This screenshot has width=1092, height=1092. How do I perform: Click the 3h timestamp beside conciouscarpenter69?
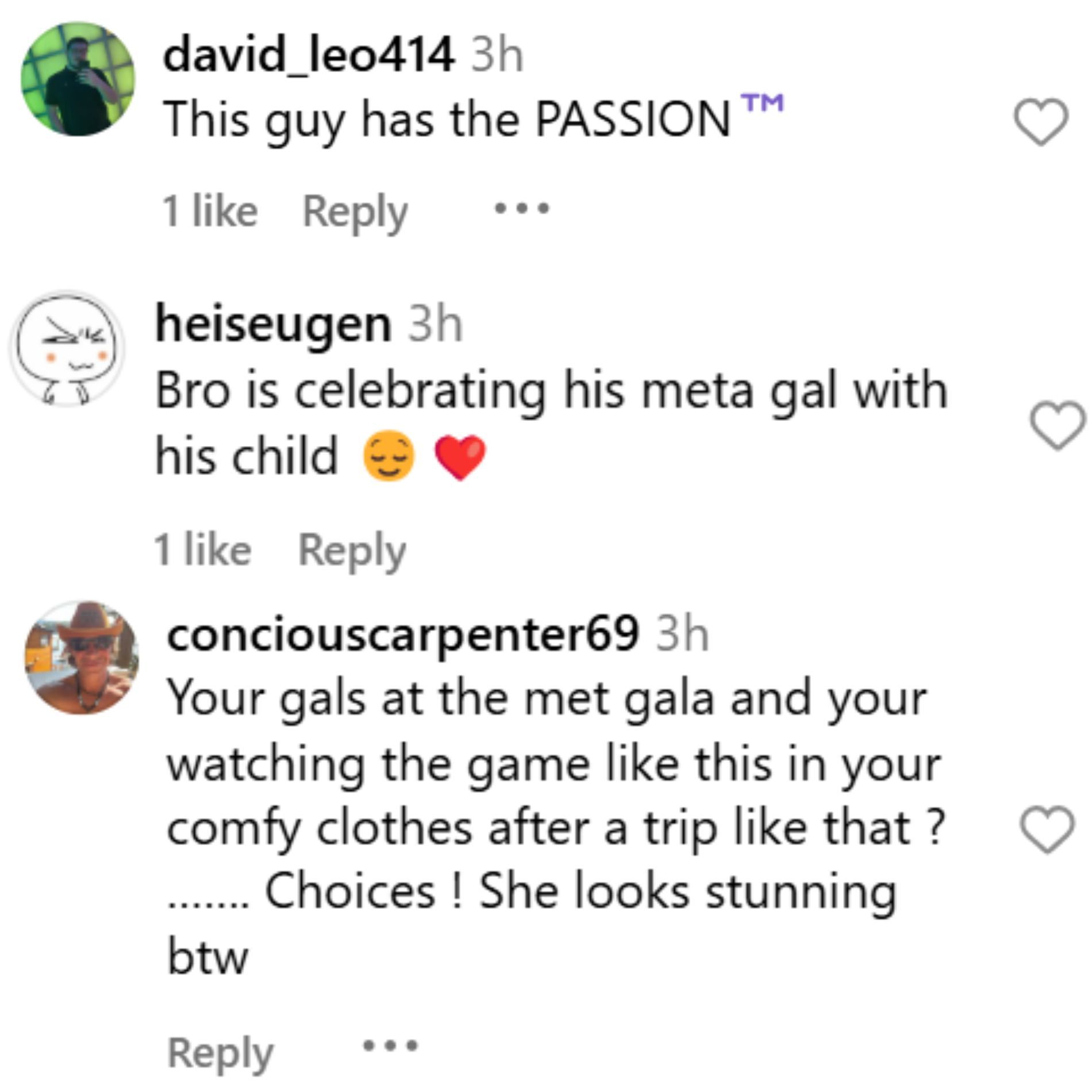coord(682,634)
